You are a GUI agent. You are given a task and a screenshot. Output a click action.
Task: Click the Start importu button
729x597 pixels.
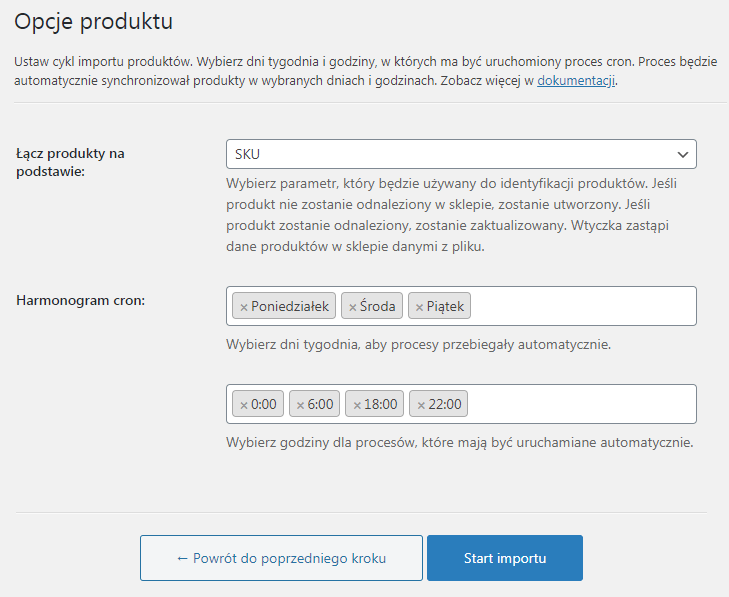[505, 558]
